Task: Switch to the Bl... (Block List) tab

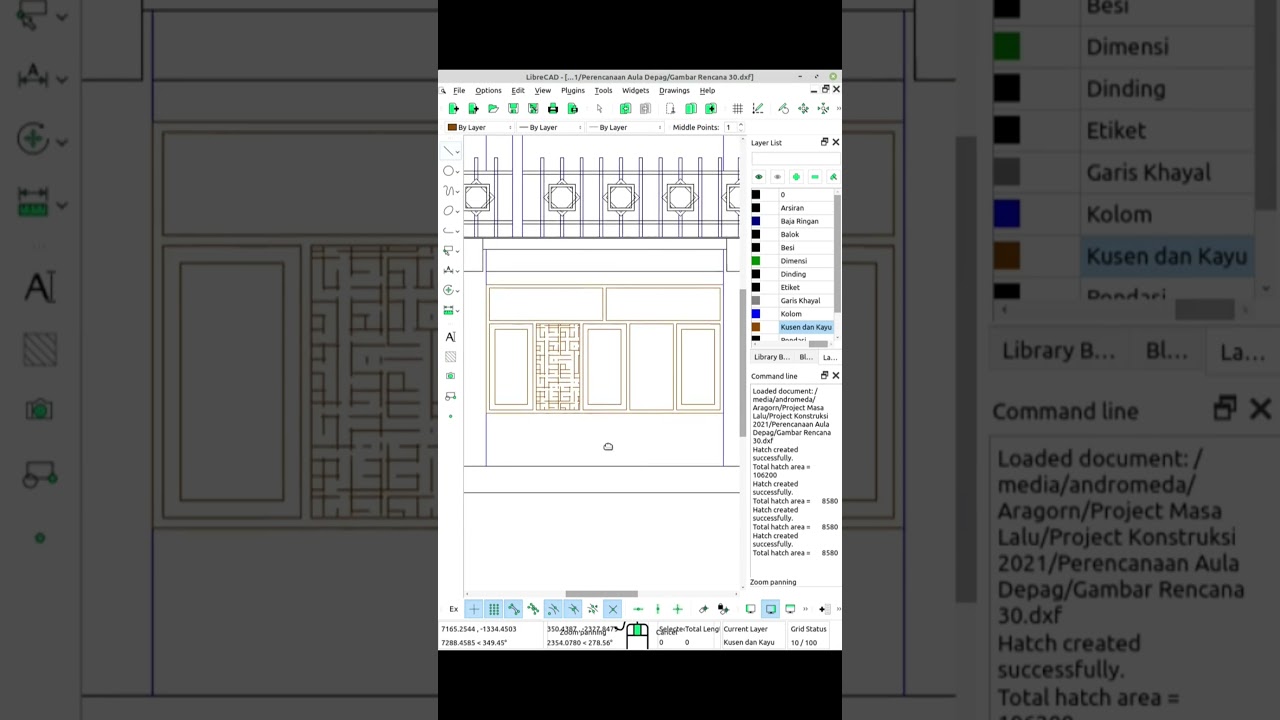Action: tap(805, 357)
